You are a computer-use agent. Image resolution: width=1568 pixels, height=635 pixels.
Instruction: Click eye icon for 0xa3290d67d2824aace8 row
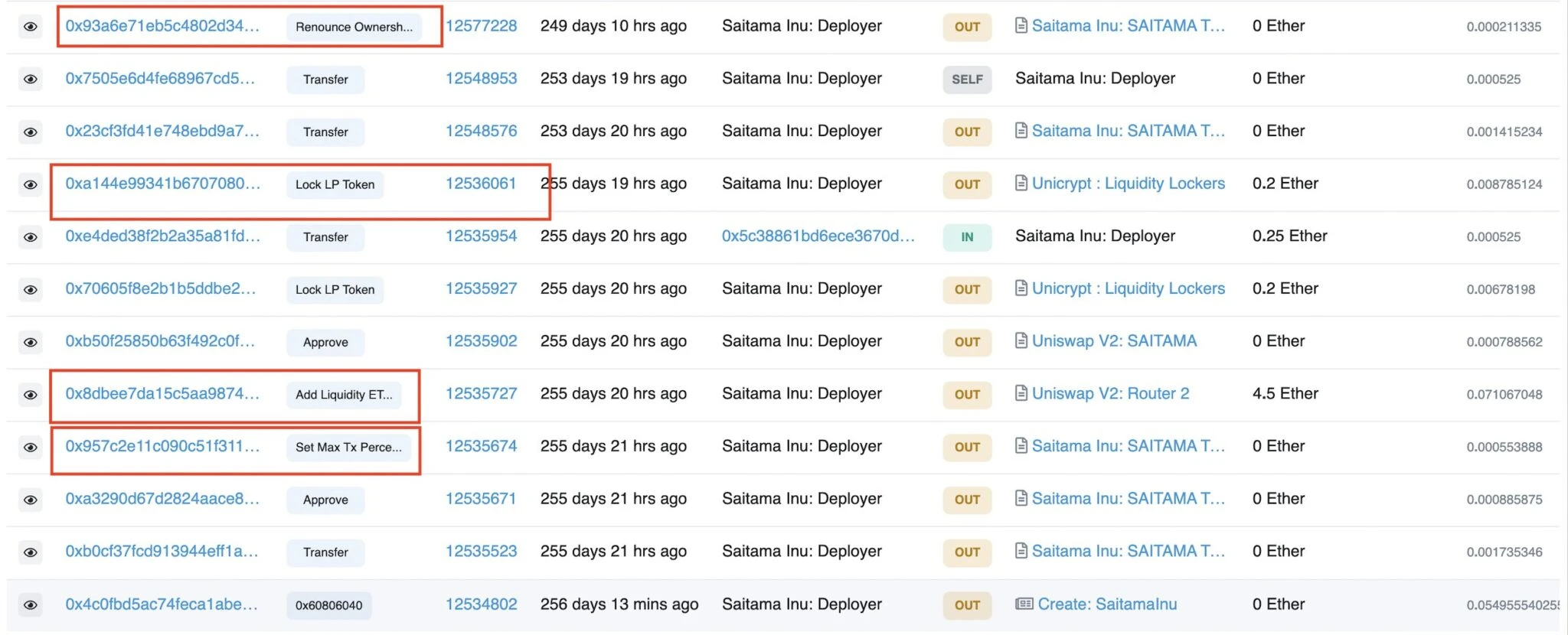pos(30,500)
